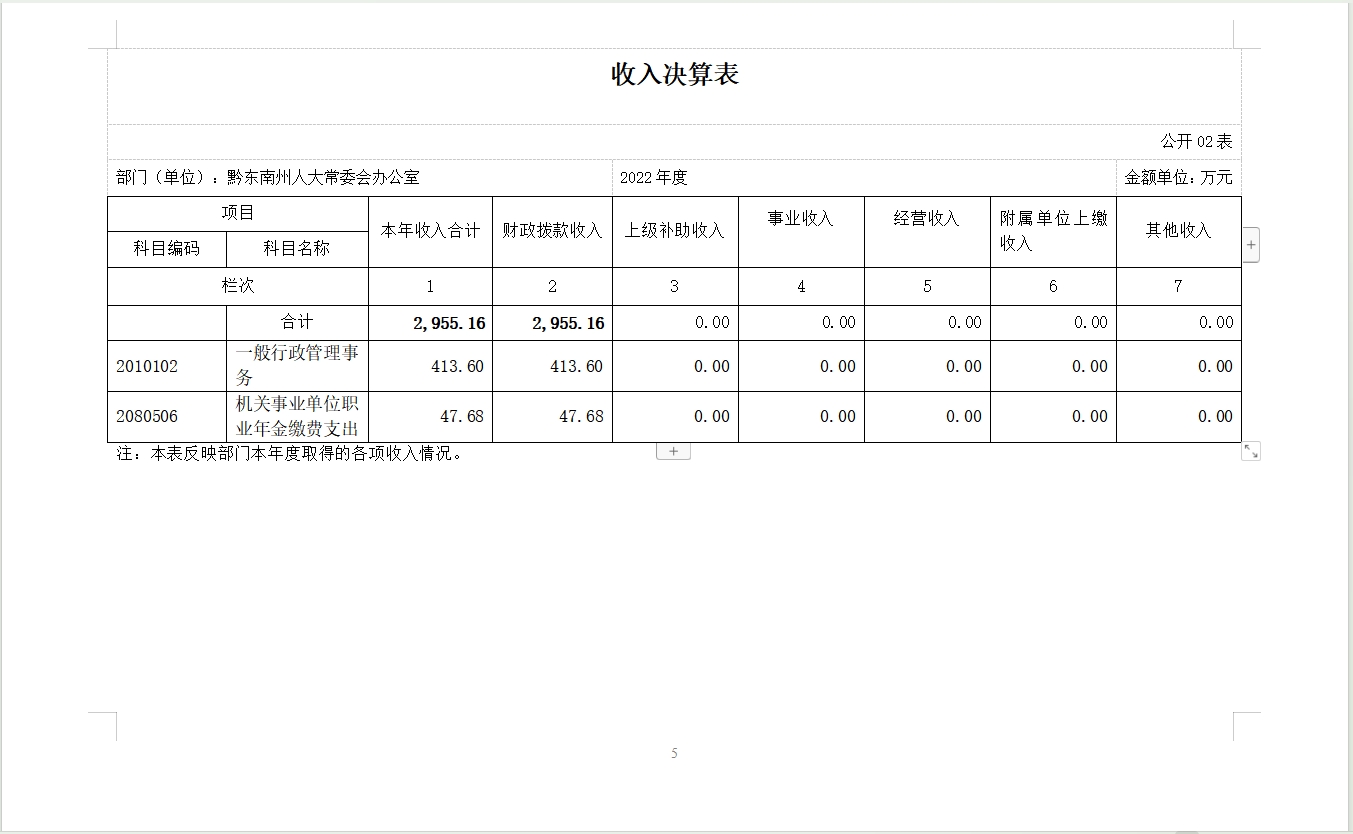This screenshot has width=1353, height=834.
Task: Click 合计 row 0.00 under 其他收入
Action: point(1216,323)
